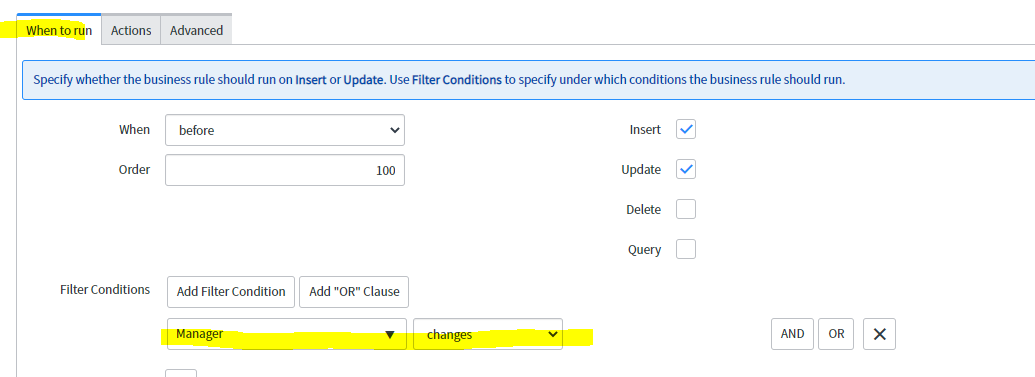Open the Advanced tab
1035x377 pixels.
point(196,30)
